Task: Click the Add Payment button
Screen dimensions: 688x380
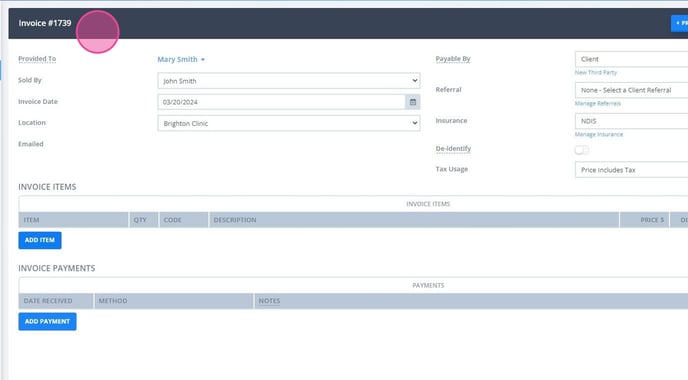Action: pos(47,321)
